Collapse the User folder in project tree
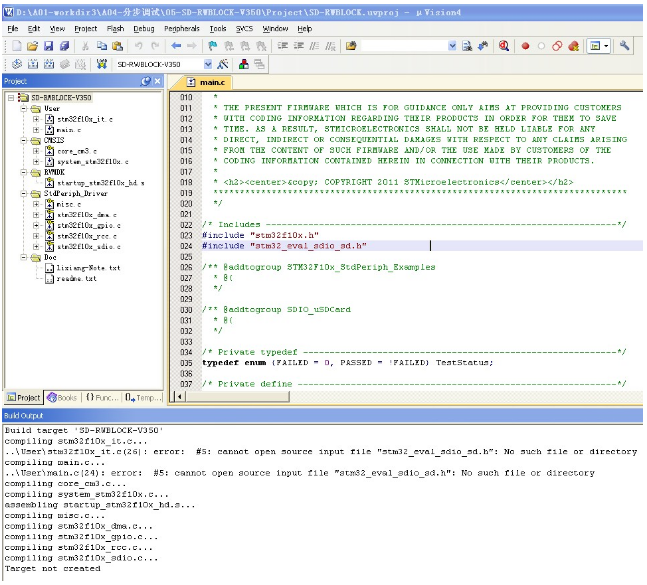 pos(23,108)
